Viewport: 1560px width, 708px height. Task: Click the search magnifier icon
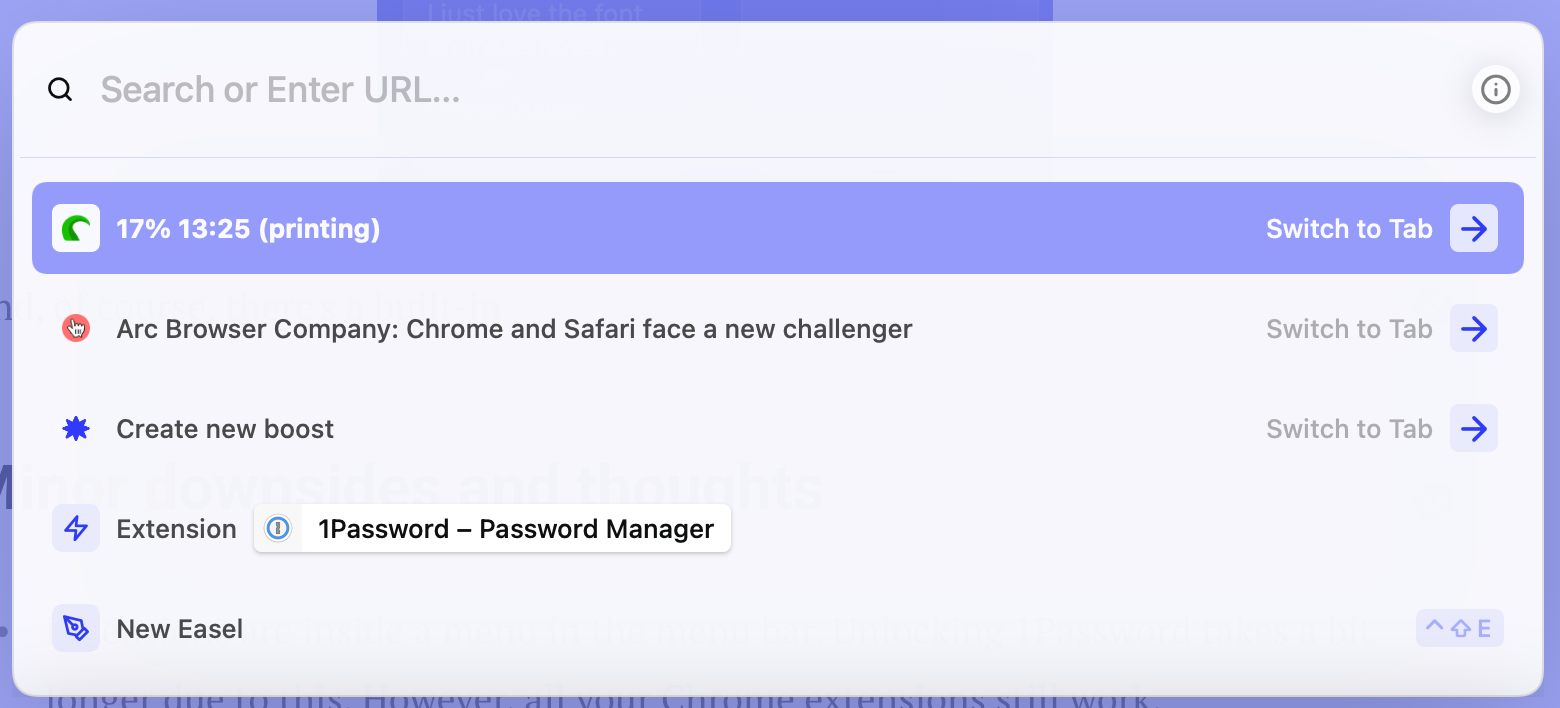(x=61, y=90)
